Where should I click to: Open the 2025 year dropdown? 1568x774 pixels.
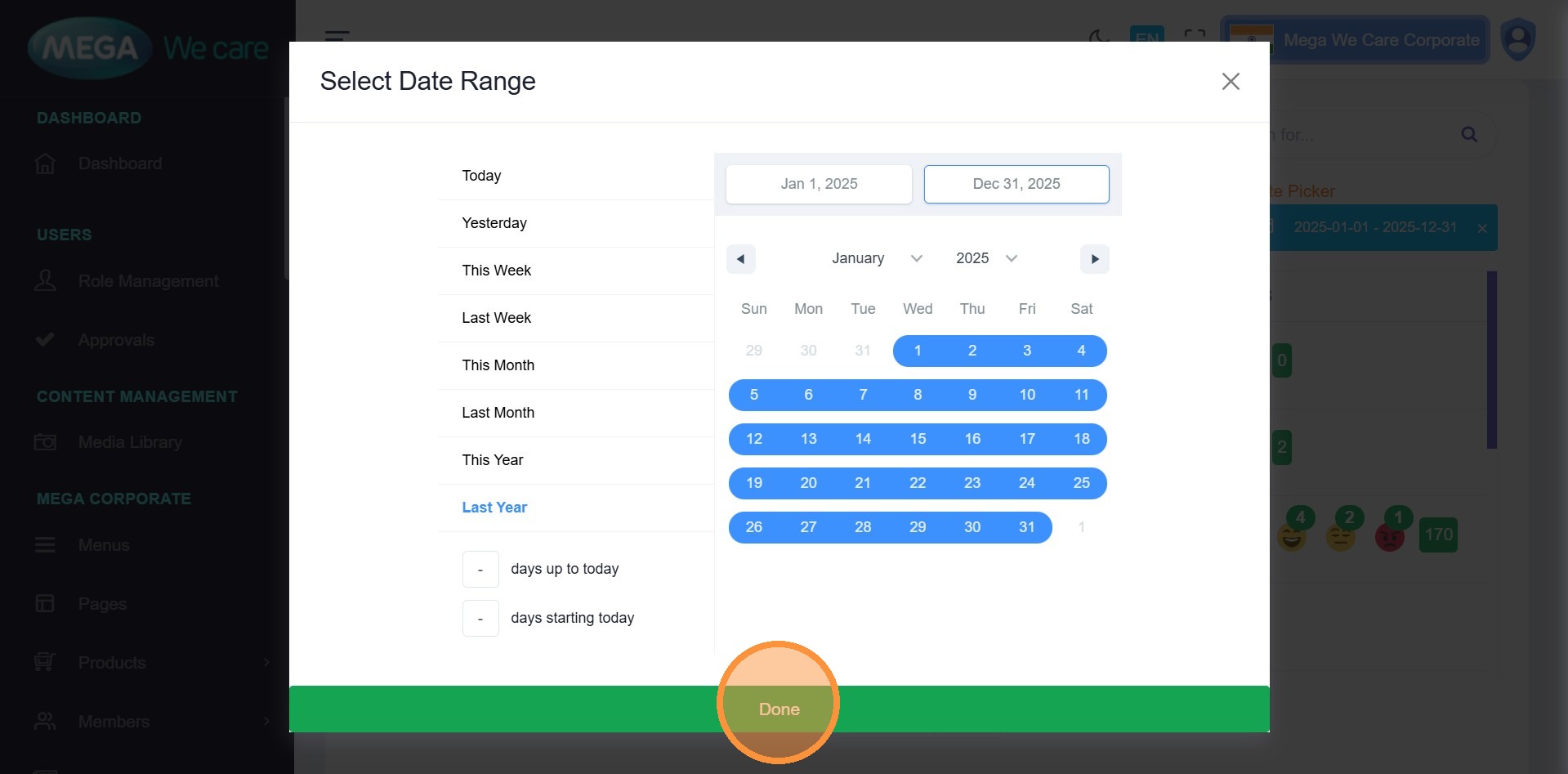click(986, 259)
